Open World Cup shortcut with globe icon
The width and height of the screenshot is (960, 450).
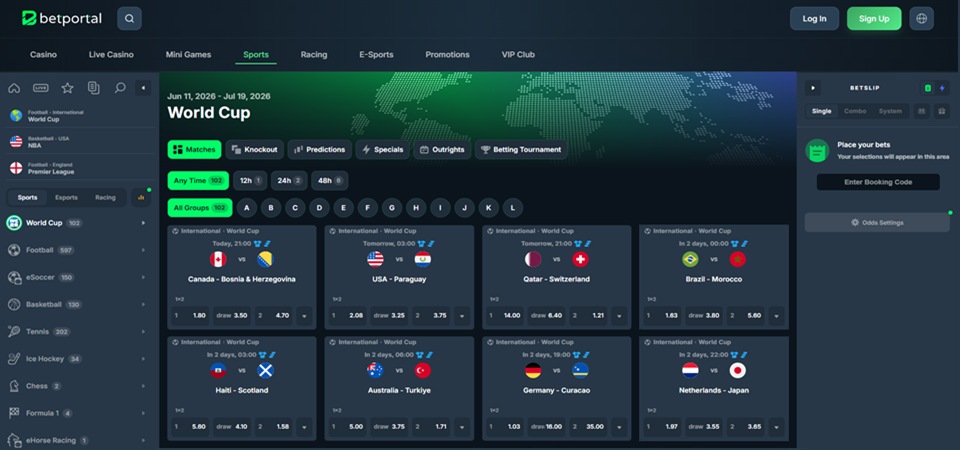pos(80,116)
